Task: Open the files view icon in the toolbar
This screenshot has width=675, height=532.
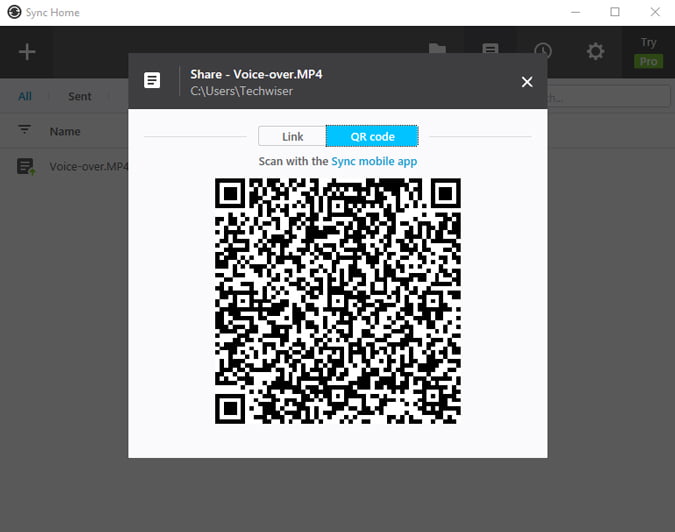Action: 490,48
